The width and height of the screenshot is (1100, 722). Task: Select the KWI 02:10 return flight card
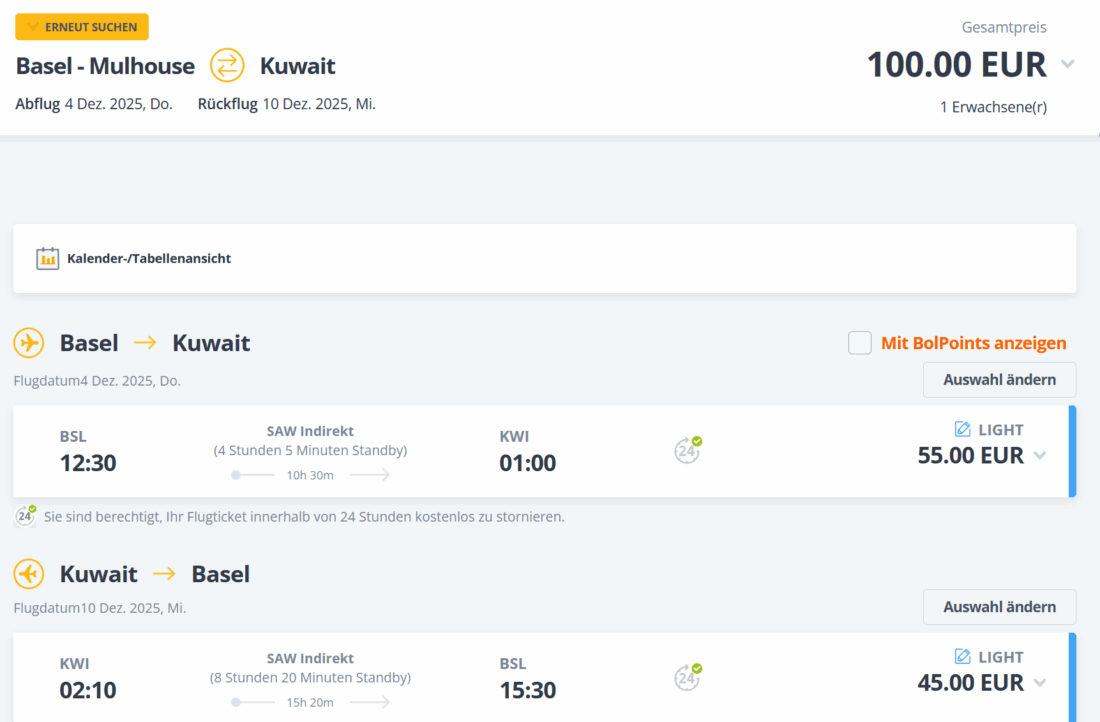[x=400, y=677]
